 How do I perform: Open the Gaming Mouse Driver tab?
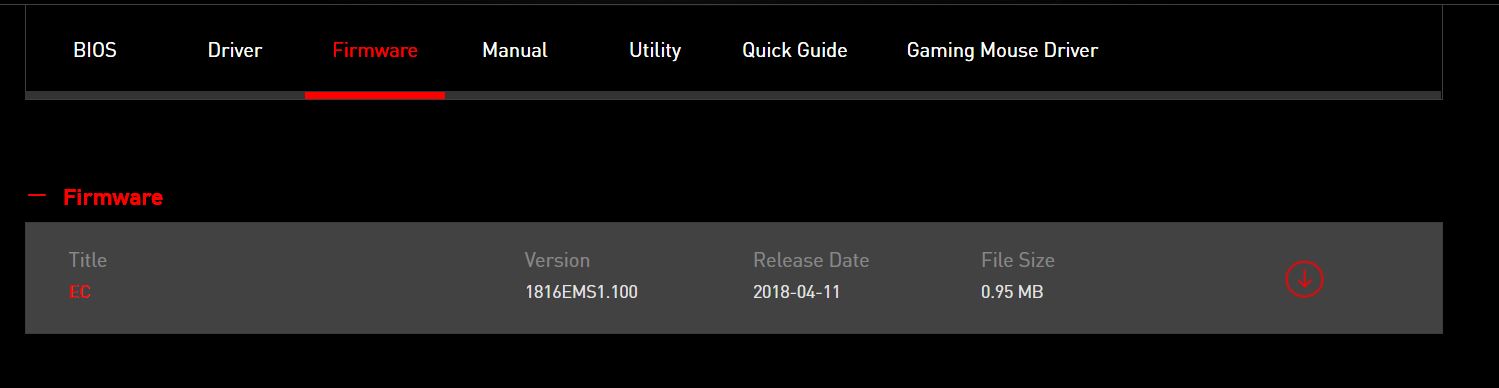(x=1002, y=50)
